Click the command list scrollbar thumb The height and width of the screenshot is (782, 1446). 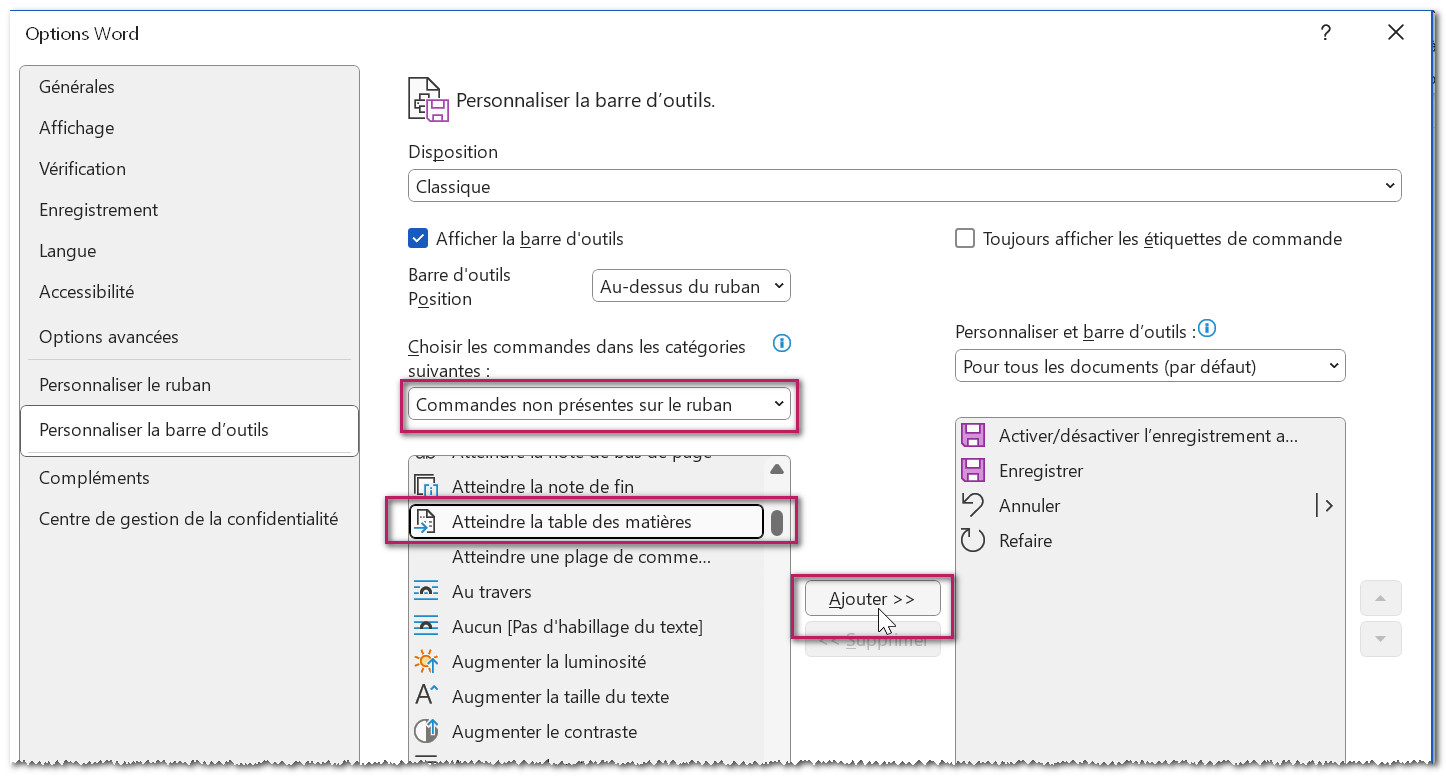pyautogui.click(x=777, y=522)
